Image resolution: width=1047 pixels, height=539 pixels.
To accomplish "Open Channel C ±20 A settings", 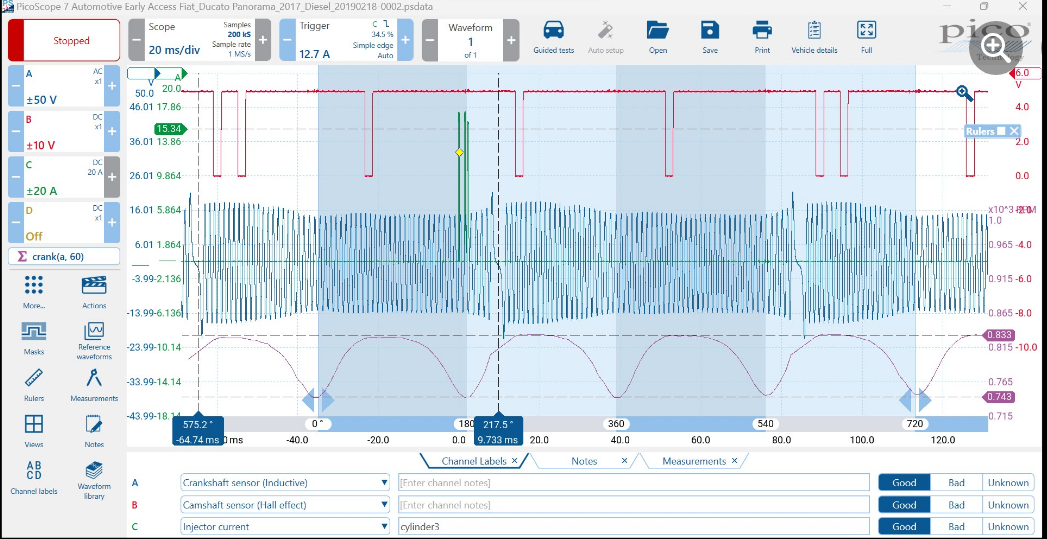I will click(64, 177).
